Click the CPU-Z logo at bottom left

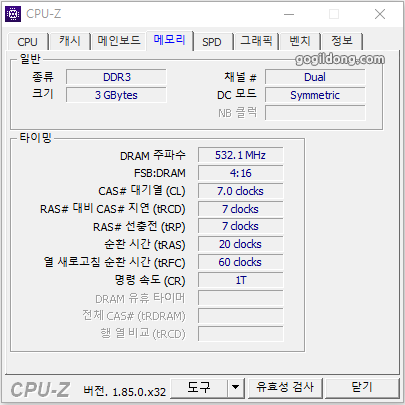tap(40, 390)
